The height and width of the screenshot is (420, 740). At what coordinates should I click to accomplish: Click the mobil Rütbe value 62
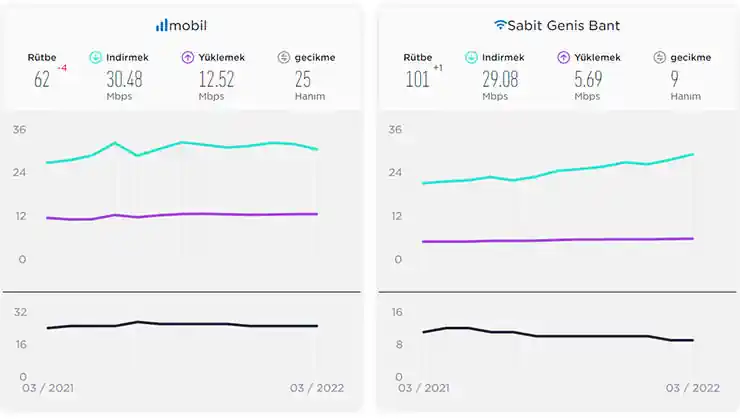pos(42,80)
